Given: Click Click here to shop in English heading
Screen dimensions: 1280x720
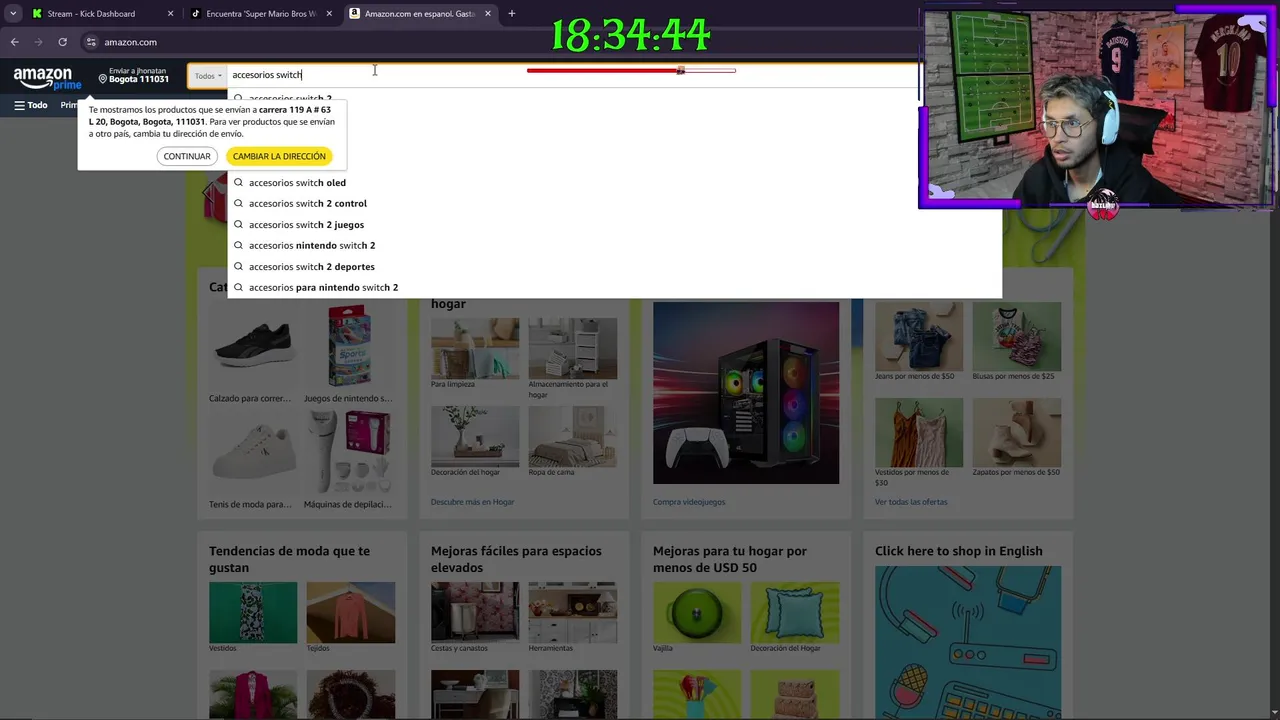Looking at the screenshot, I should click(959, 551).
